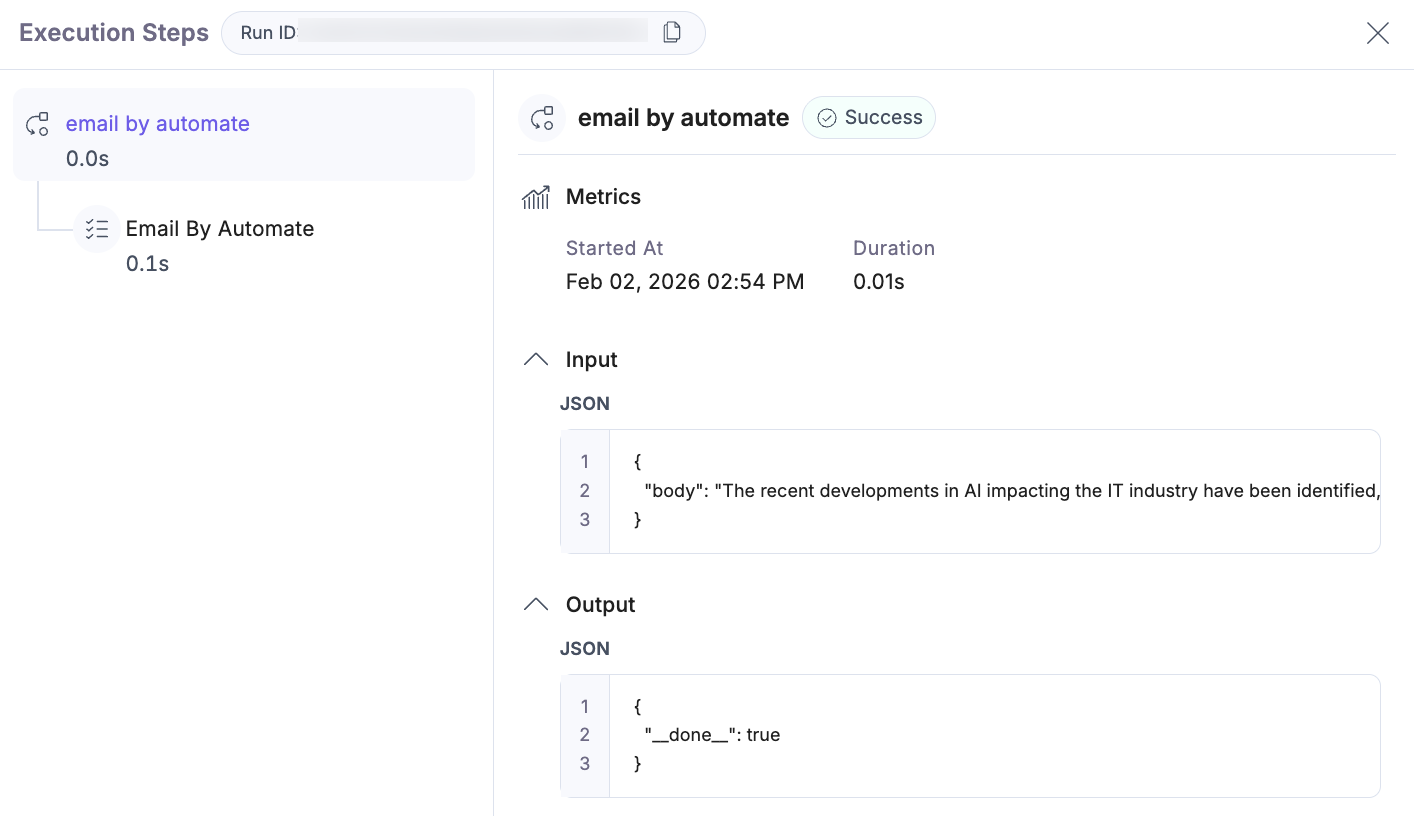Click the workflow icon beside 'email by automate' in sidebar
This screenshot has width=1414, height=816.
tap(37, 124)
